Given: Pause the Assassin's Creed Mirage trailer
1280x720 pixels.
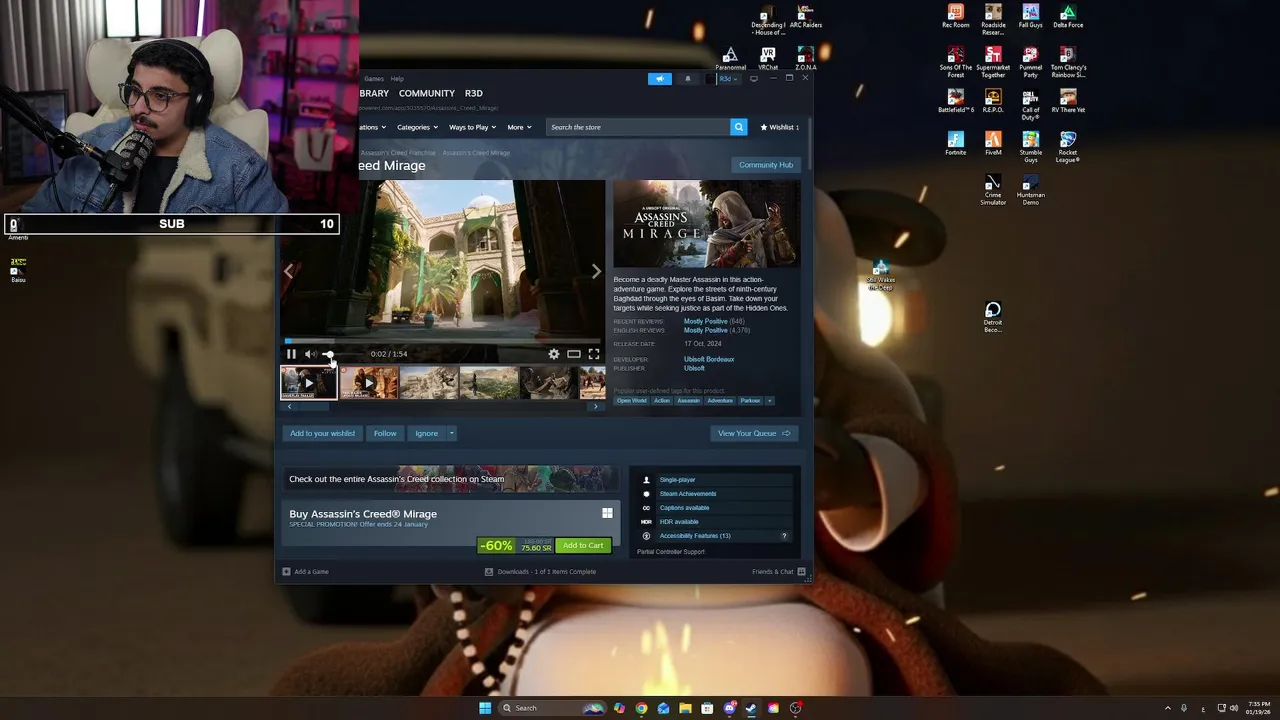Looking at the screenshot, I should [291, 354].
